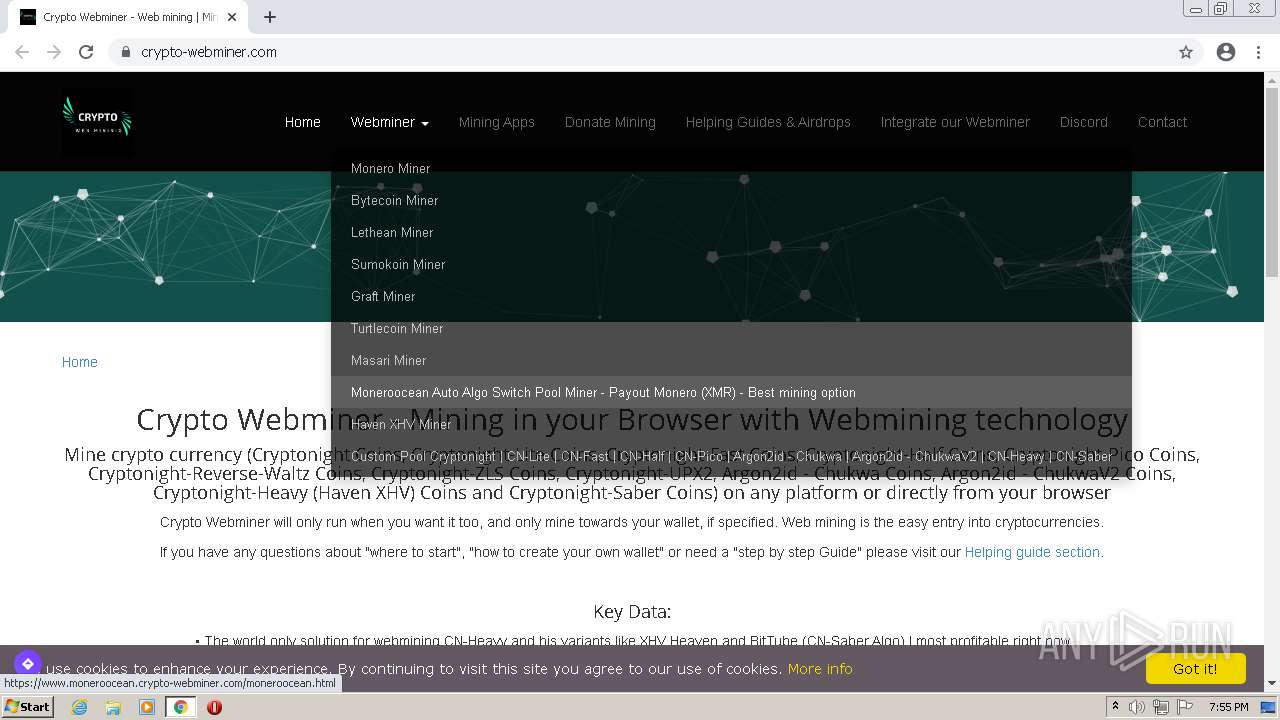Open More info about cookies
This screenshot has width=1280, height=720.
[820, 669]
